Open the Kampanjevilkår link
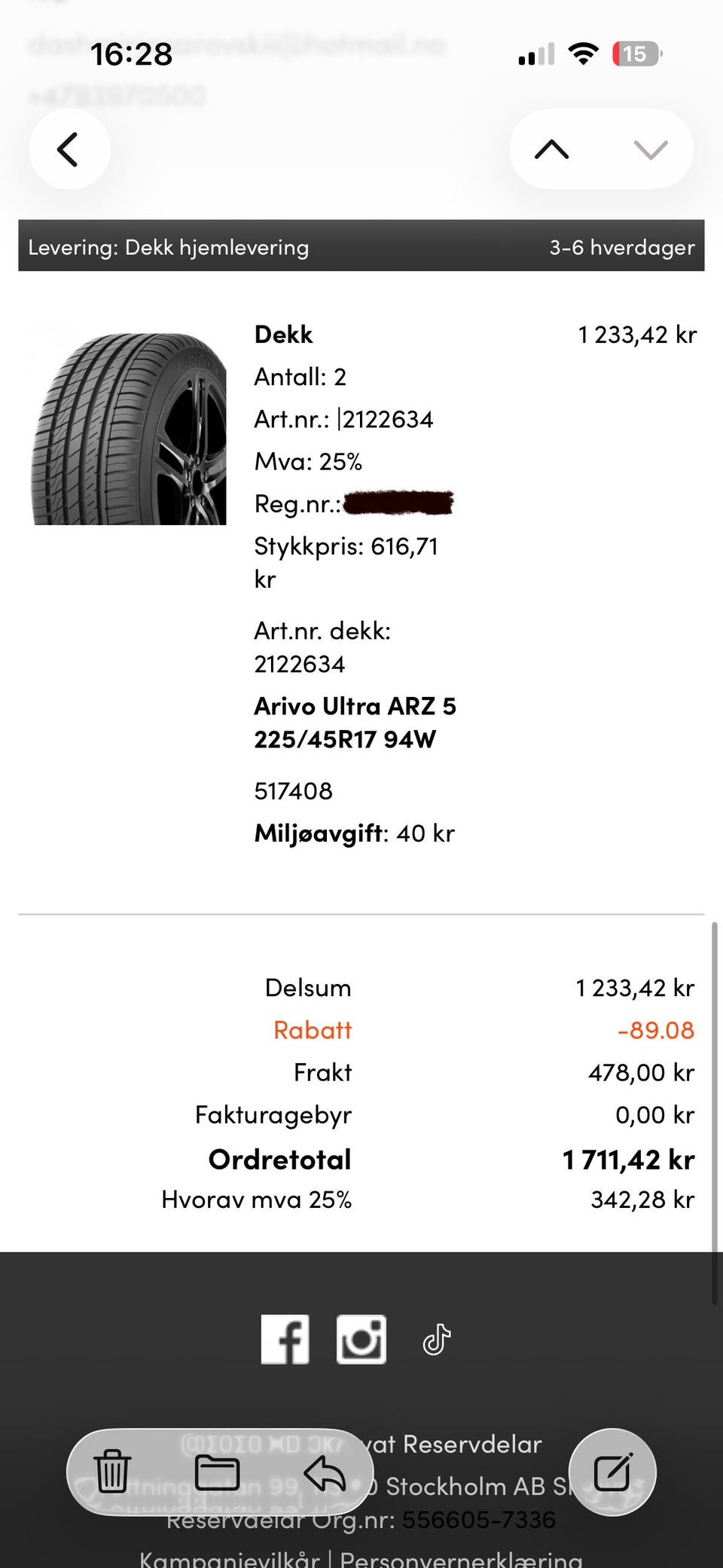Screen dimensions: 723x1568 click(x=230, y=1557)
